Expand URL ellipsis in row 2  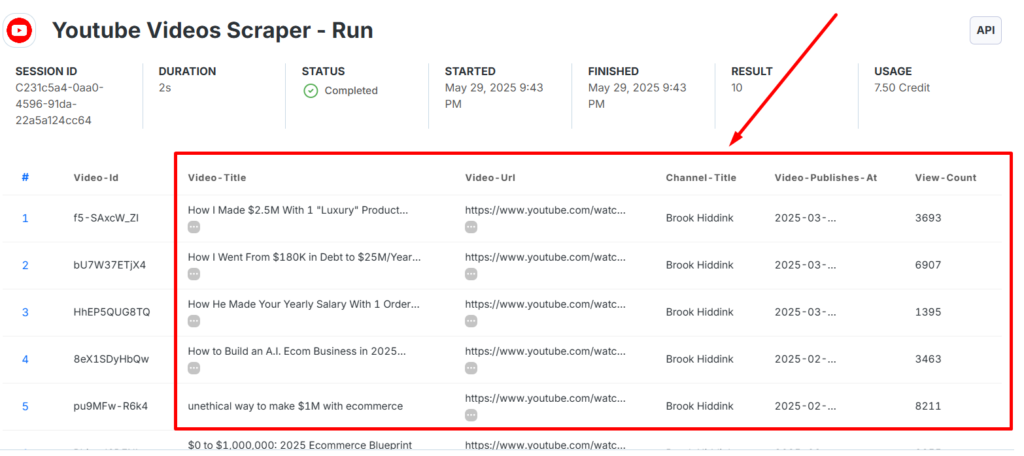pyautogui.click(x=472, y=274)
